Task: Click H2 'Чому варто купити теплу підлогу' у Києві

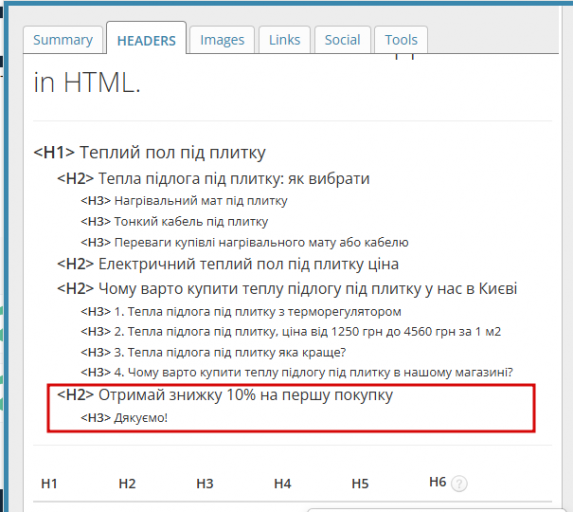Action: [x=287, y=289]
